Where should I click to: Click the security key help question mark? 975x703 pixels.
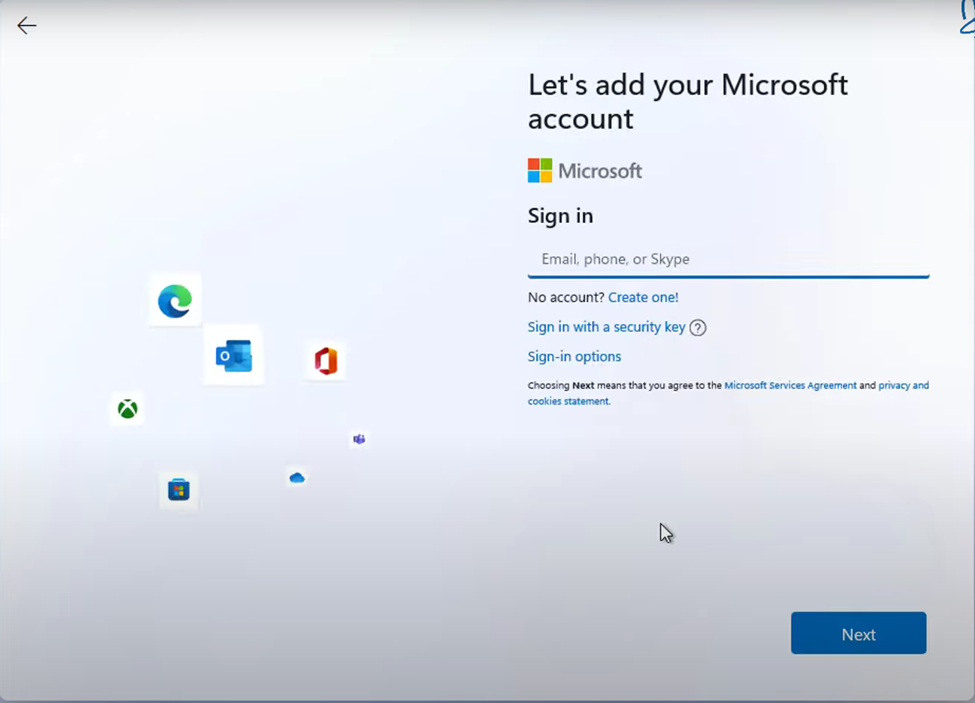[698, 328]
